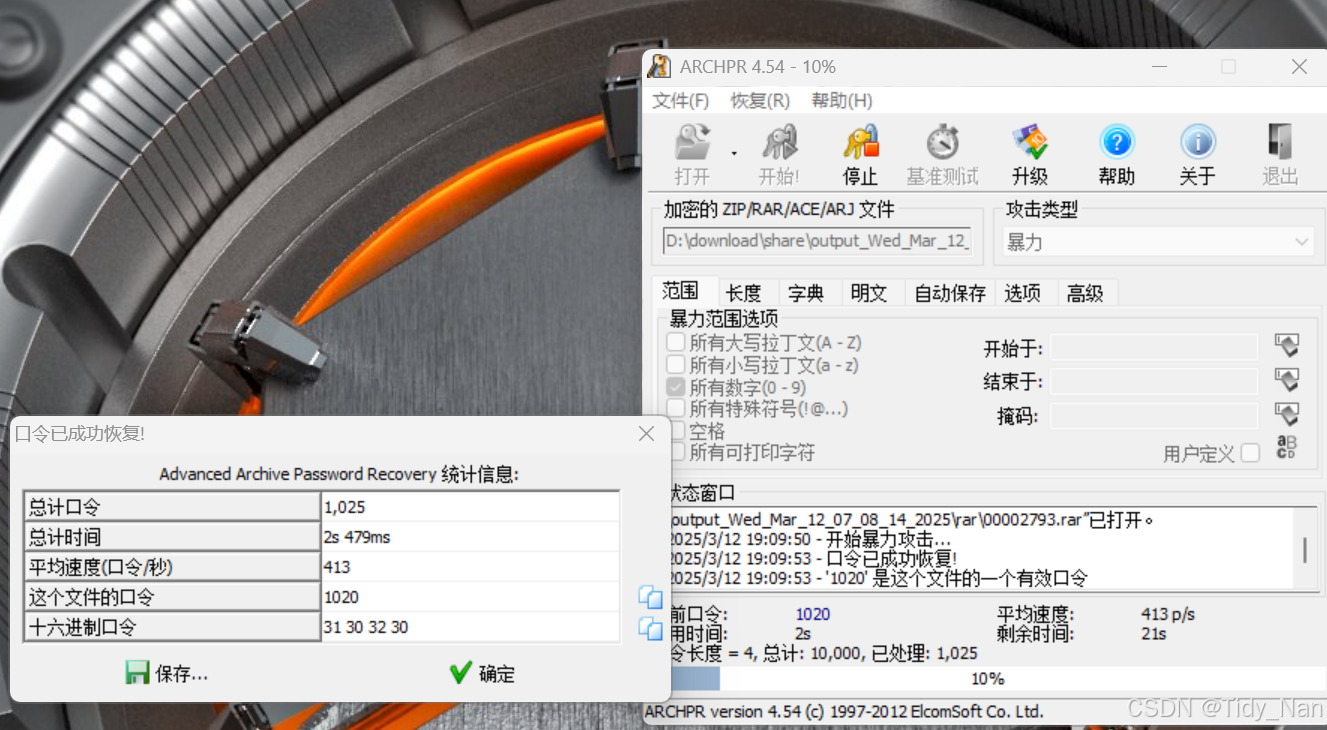The width and height of the screenshot is (1327, 730).
Task: Toggle 所有数字(0 - 9) checkbox
Action: 676,387
